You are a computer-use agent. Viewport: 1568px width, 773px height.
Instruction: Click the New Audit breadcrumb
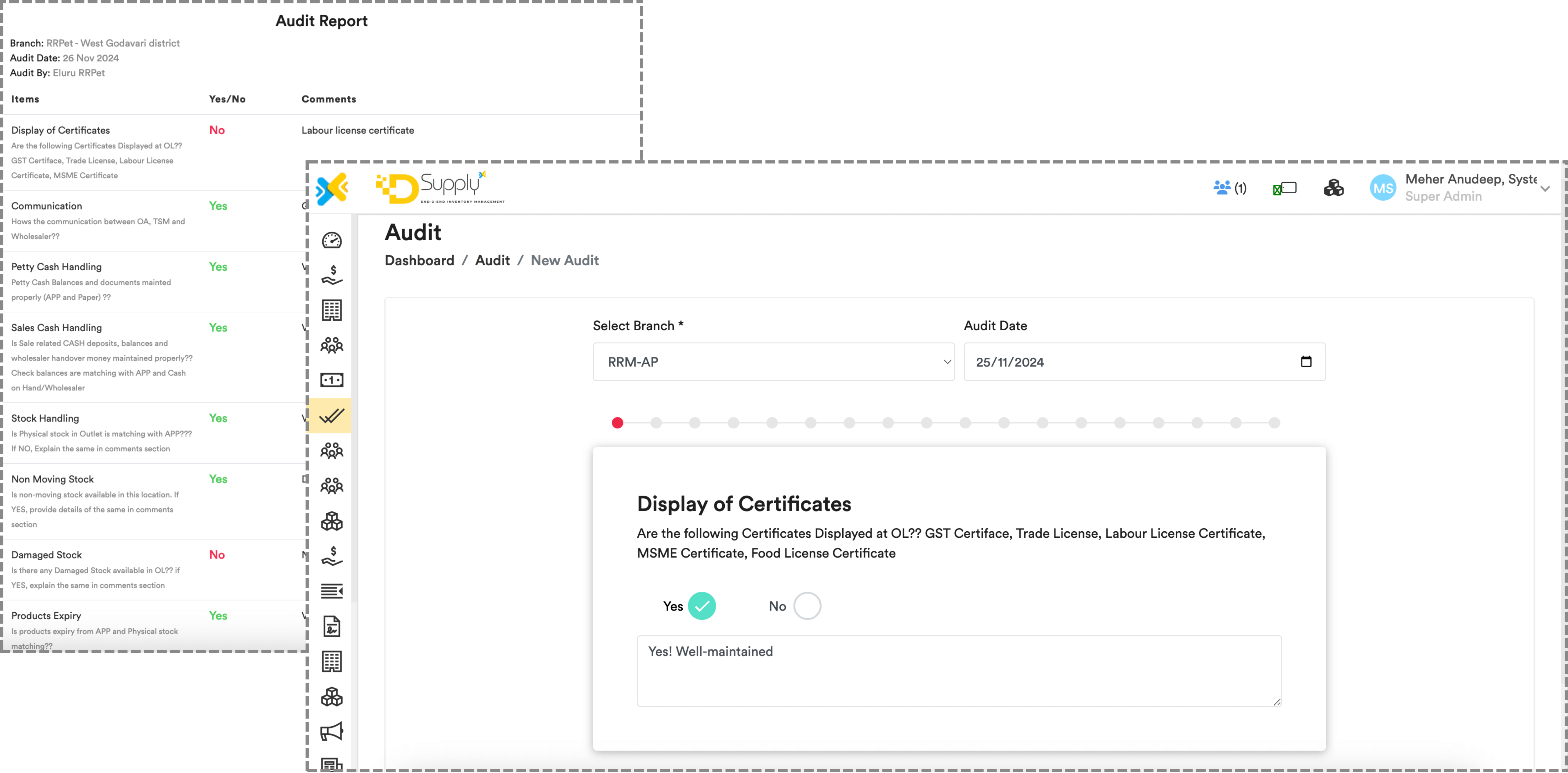565,260
